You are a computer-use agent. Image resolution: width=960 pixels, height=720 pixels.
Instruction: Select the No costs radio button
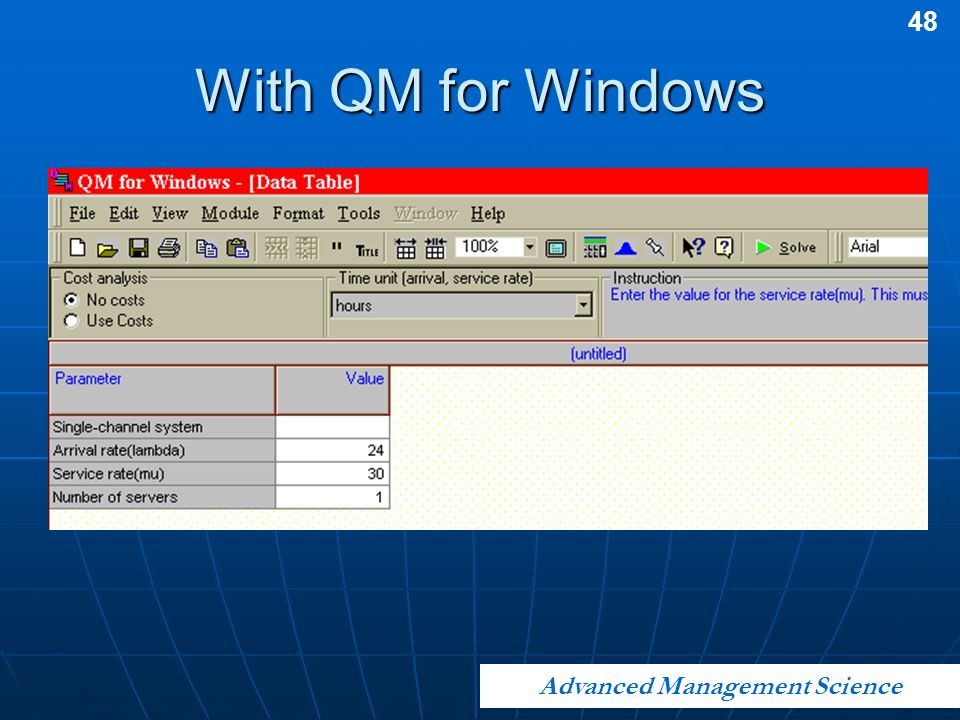(x=71, y=300)
